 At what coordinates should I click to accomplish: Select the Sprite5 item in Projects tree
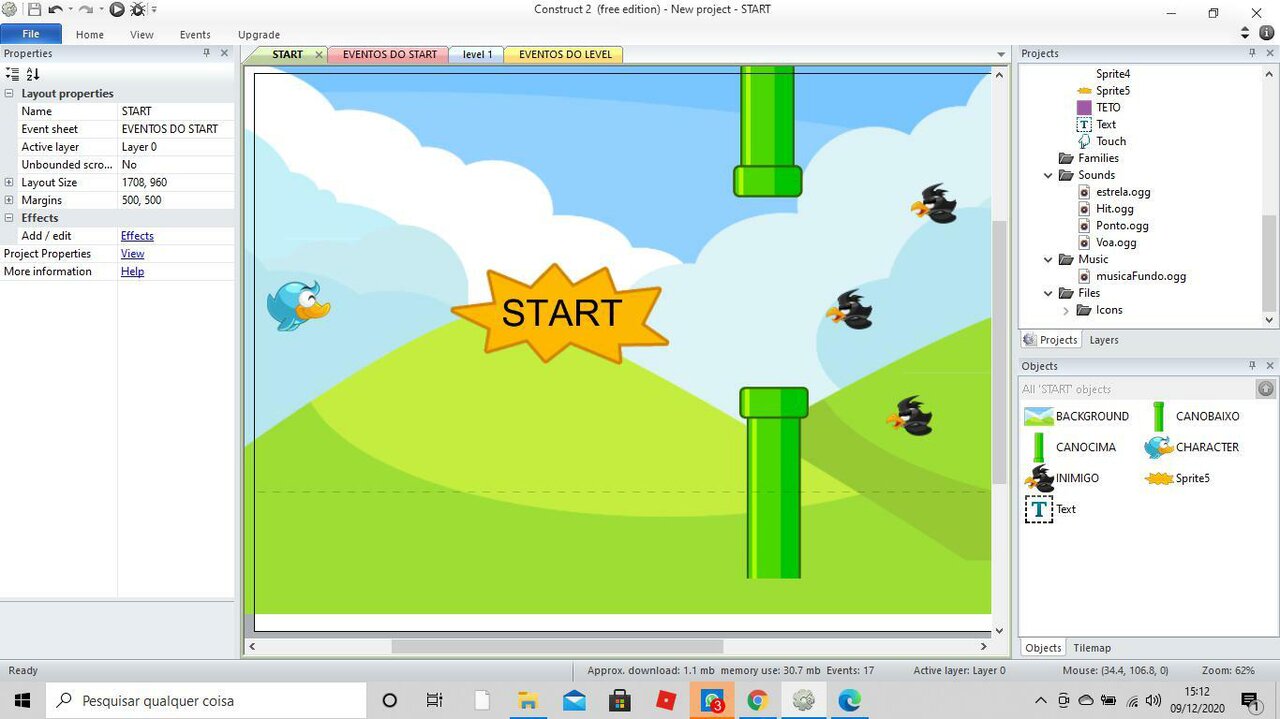click(x=1103, y=90)
